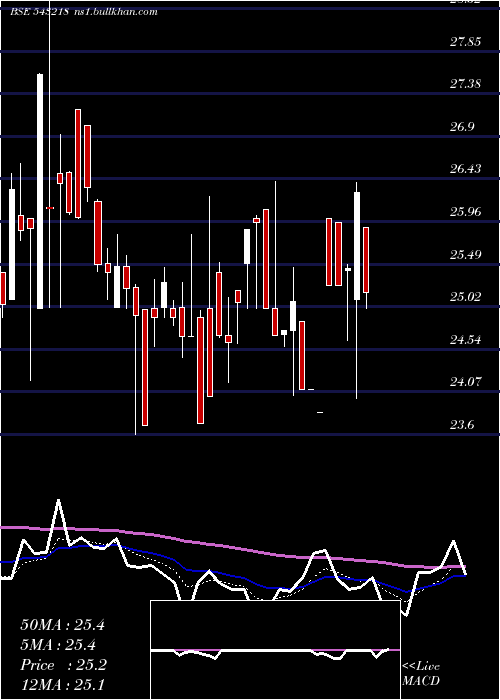Click the 26.9 price axis label
This screenshot has width=500, height=700.
(462, 127)
